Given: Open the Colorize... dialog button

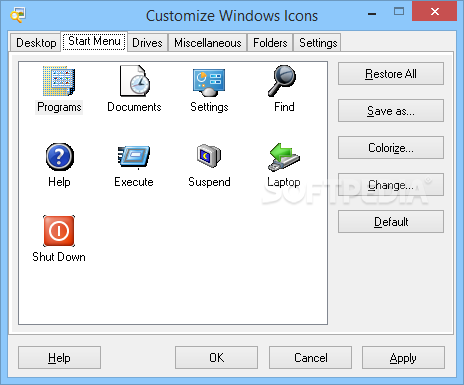Looking at the screenshot, I should pos(391,148).
